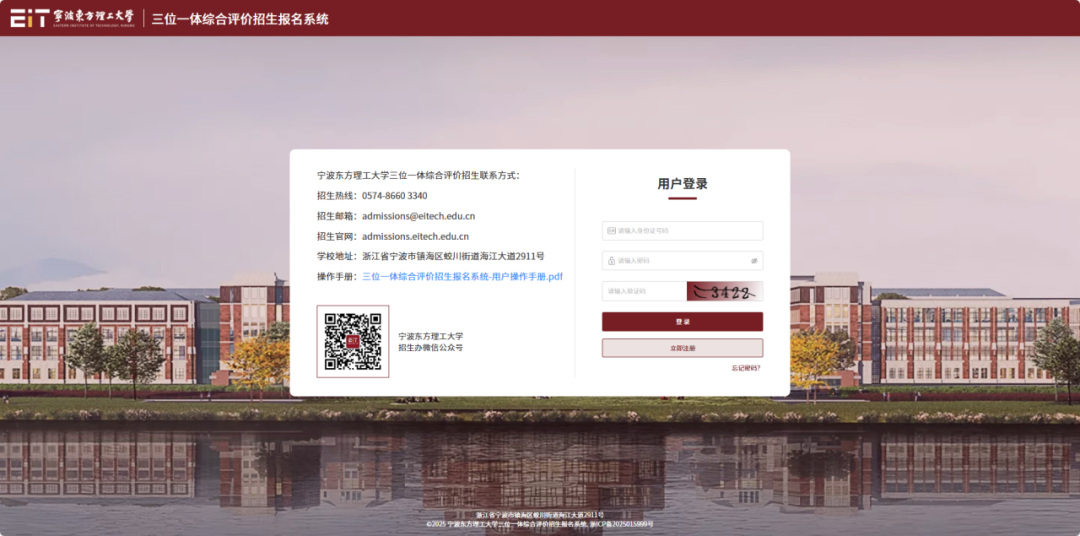Viewport: 1080px width, 536px height.
Task: Refresh the captcha image showing 3422
Action: coord(725,291)
